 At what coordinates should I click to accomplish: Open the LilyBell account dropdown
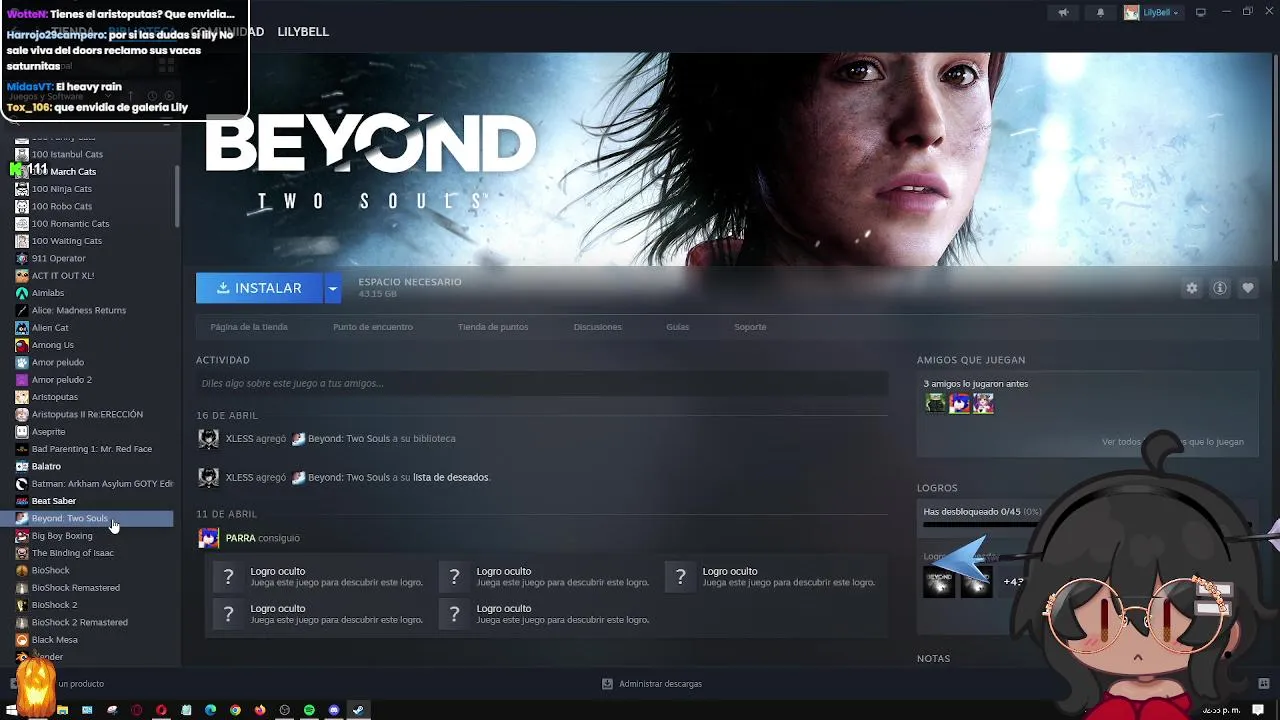1152,13
